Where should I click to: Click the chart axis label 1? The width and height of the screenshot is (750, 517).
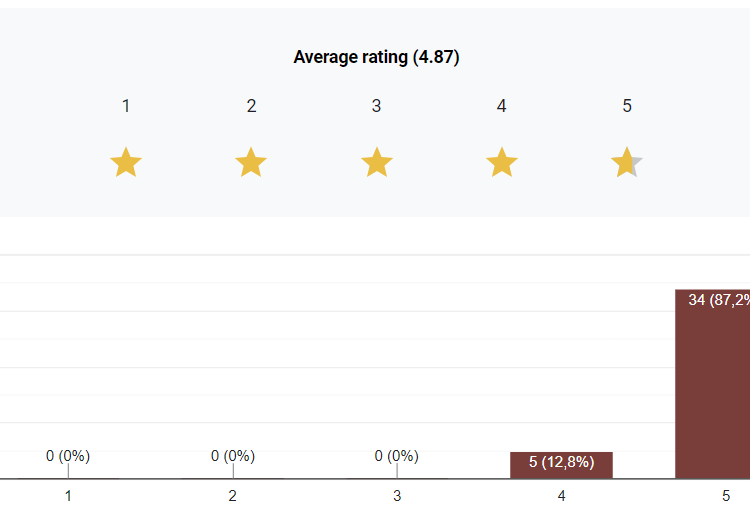click(x=68, y=496)
